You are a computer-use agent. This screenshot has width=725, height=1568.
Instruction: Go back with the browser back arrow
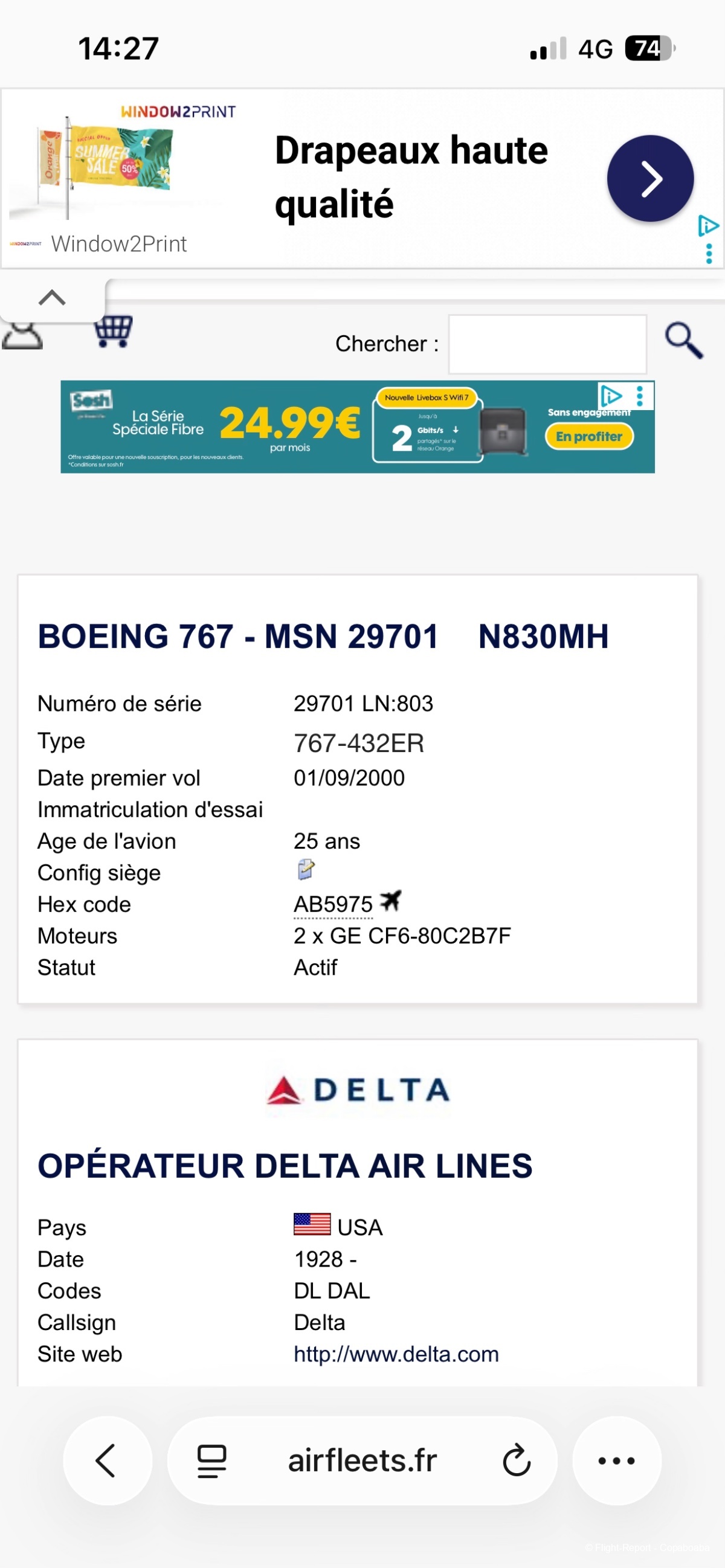point(107,1460)
